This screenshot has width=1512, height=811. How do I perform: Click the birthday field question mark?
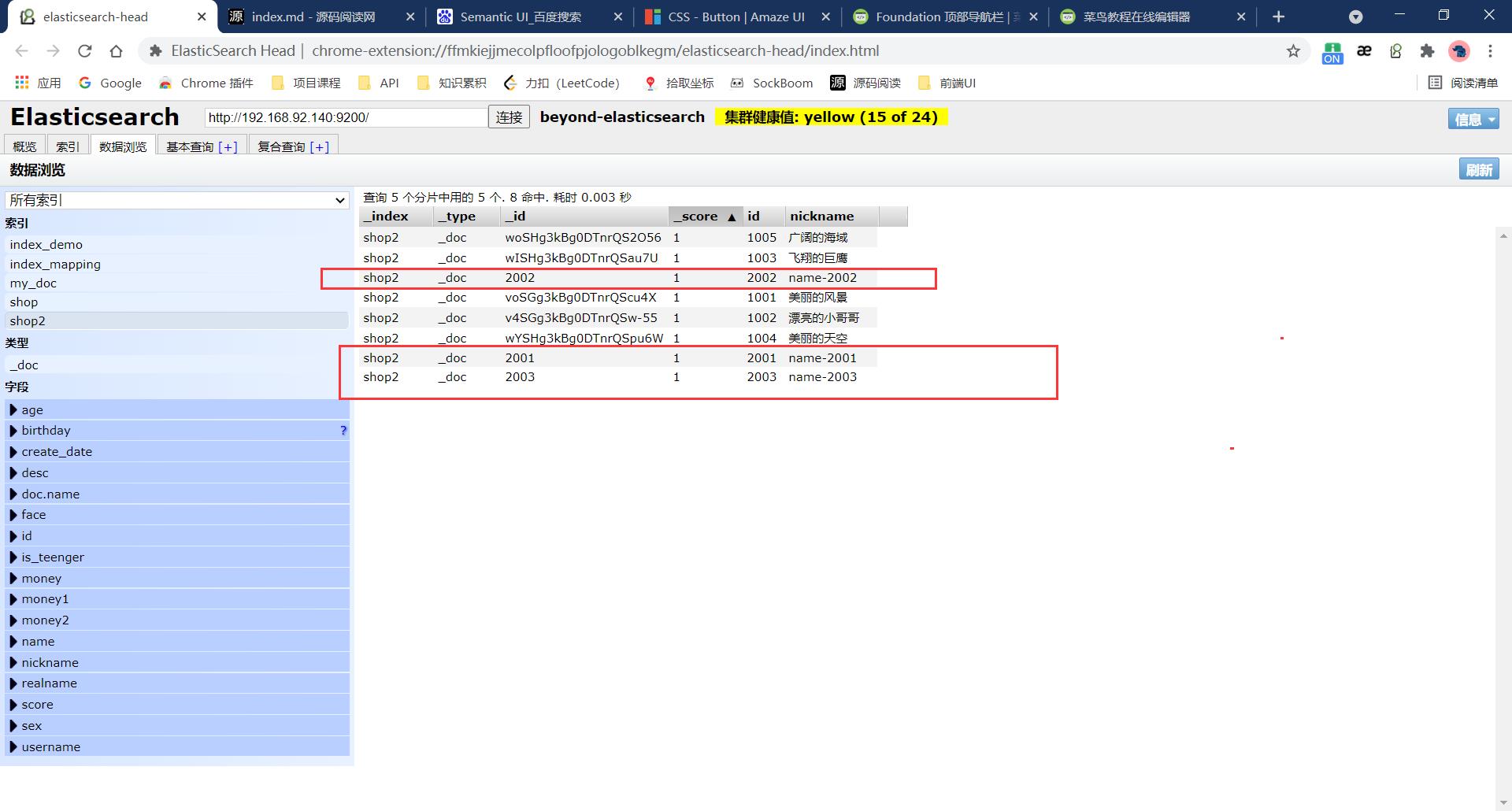coord(343,431)
